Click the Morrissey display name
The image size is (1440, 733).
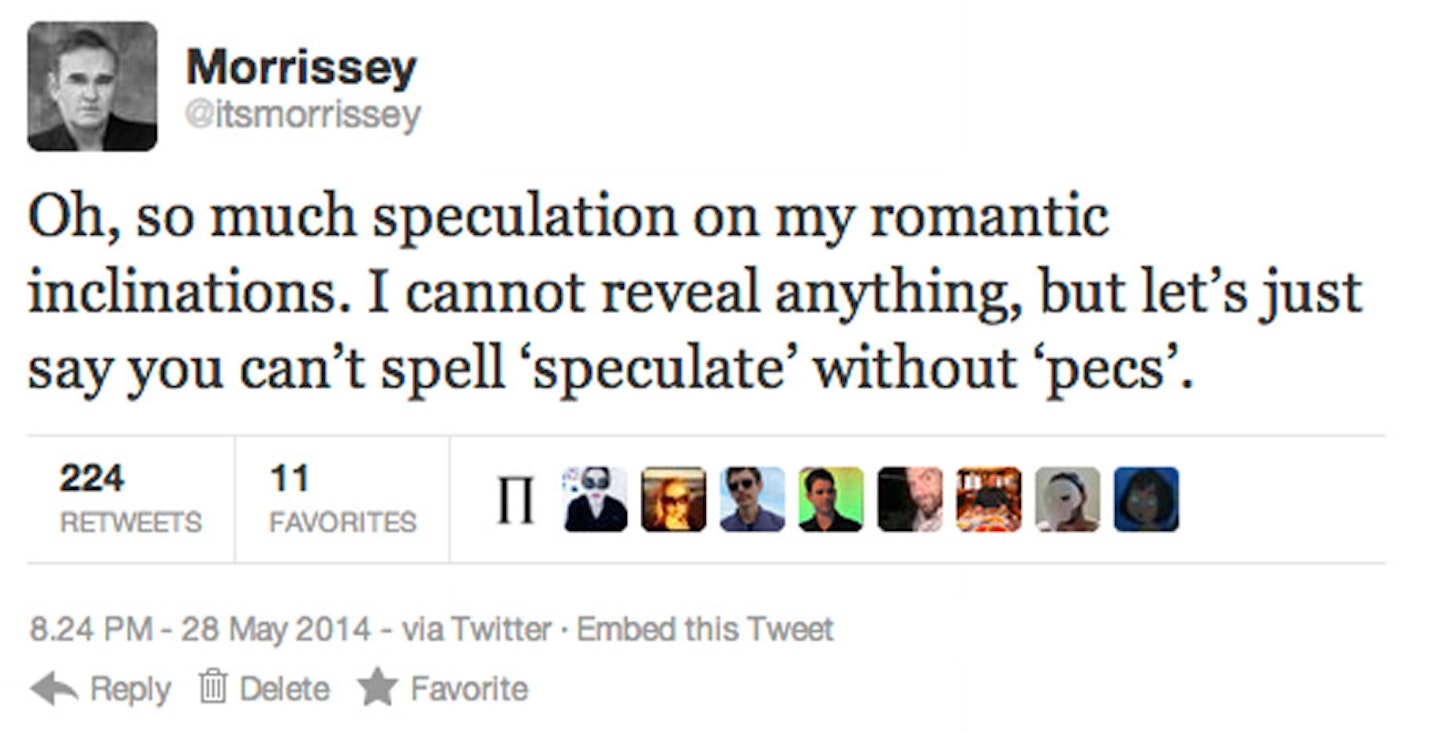pos(301,68)
